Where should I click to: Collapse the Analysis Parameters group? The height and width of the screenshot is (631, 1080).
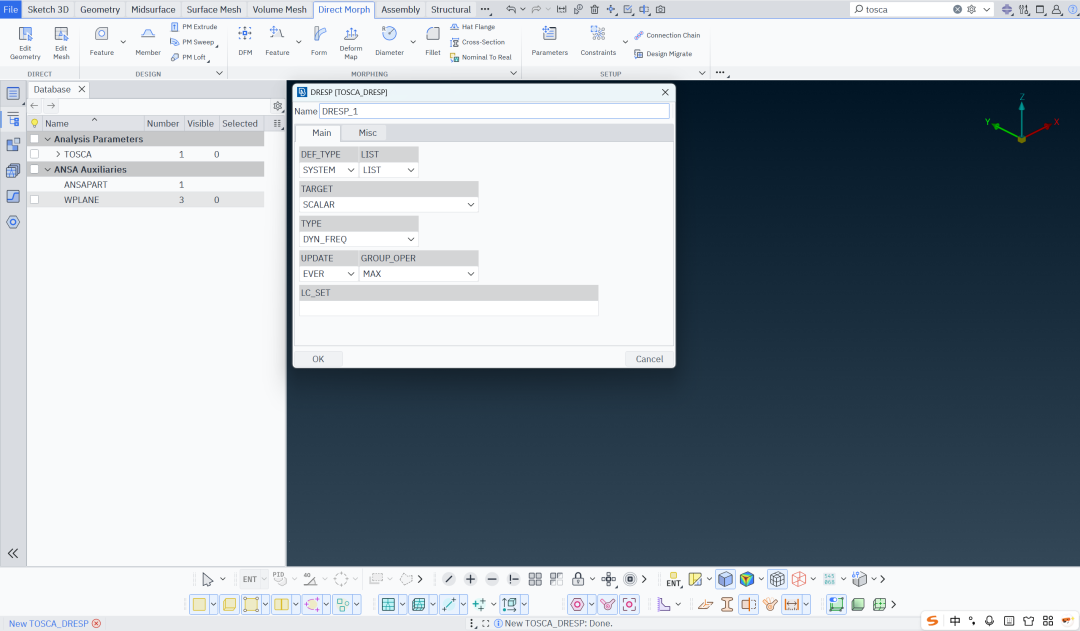pyautogui.click(x=48, y=139)
